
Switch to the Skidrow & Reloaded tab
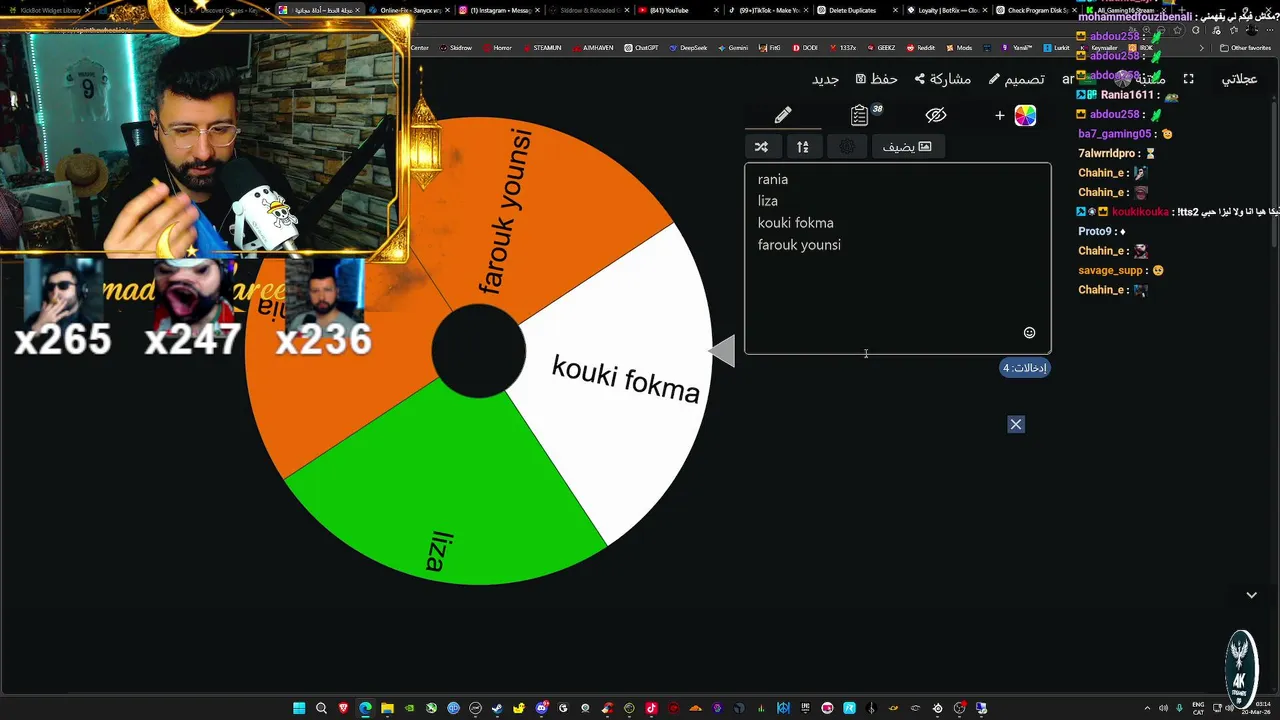coord(589,10)
